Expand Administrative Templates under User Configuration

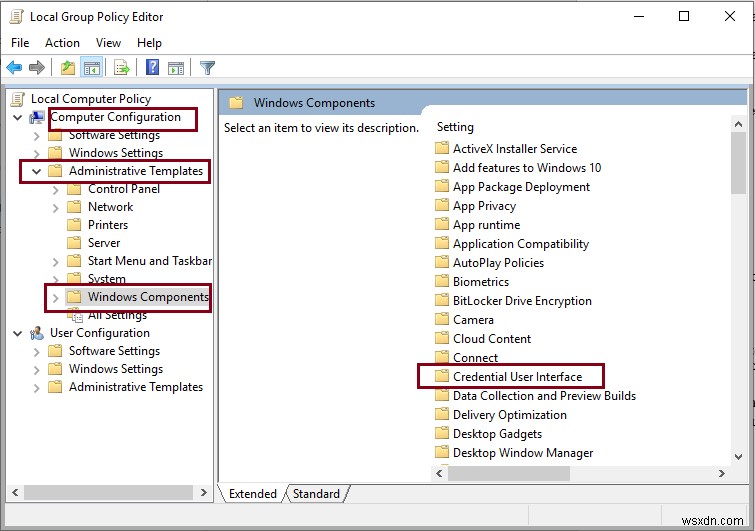tap(37, 388)
